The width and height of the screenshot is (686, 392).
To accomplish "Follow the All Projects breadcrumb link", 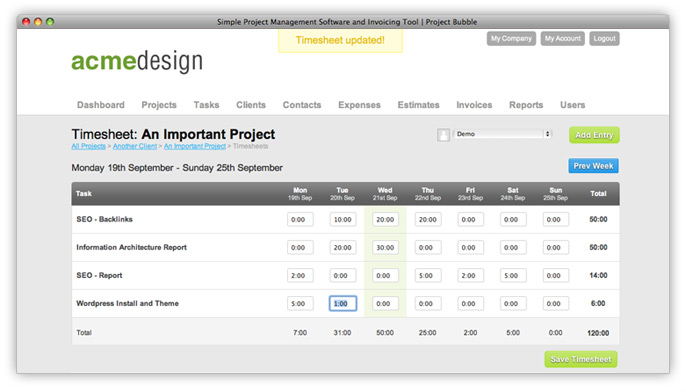I will 88,146.
